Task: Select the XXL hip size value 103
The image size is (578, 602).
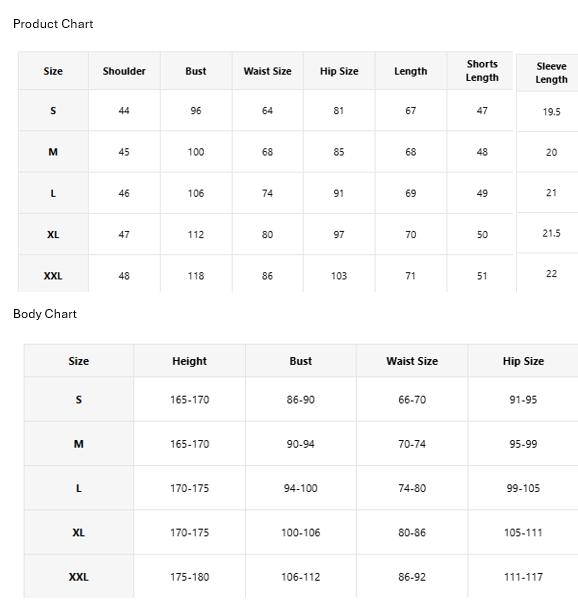Action: (x=339, y=276)
